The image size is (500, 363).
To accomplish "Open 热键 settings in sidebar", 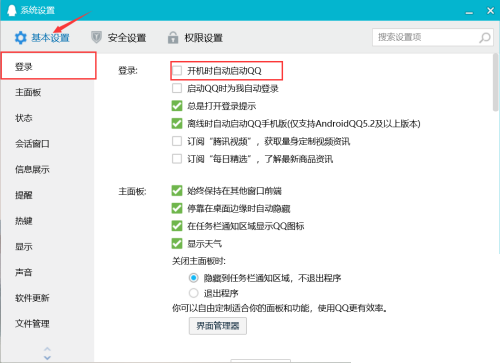I will click(x=47, y=221).
